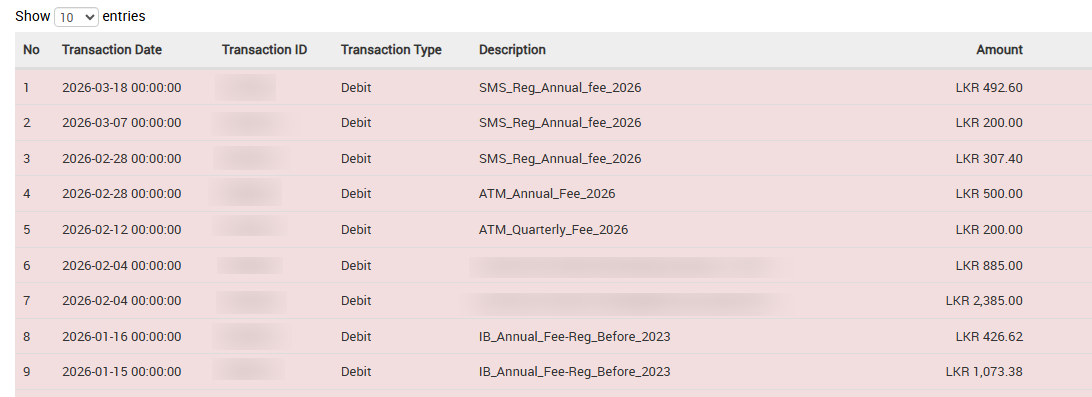Click SMS_Reg_Annual_fee_2026 in row 2
1092x397 pixels.
pos(560,123)
